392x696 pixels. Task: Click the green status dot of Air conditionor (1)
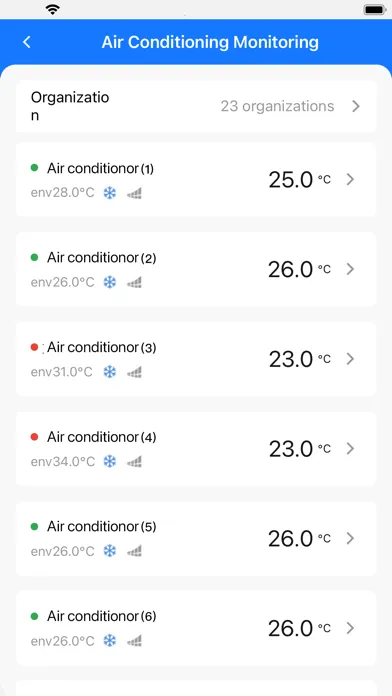pyautogui.click(x=34, y=168)
